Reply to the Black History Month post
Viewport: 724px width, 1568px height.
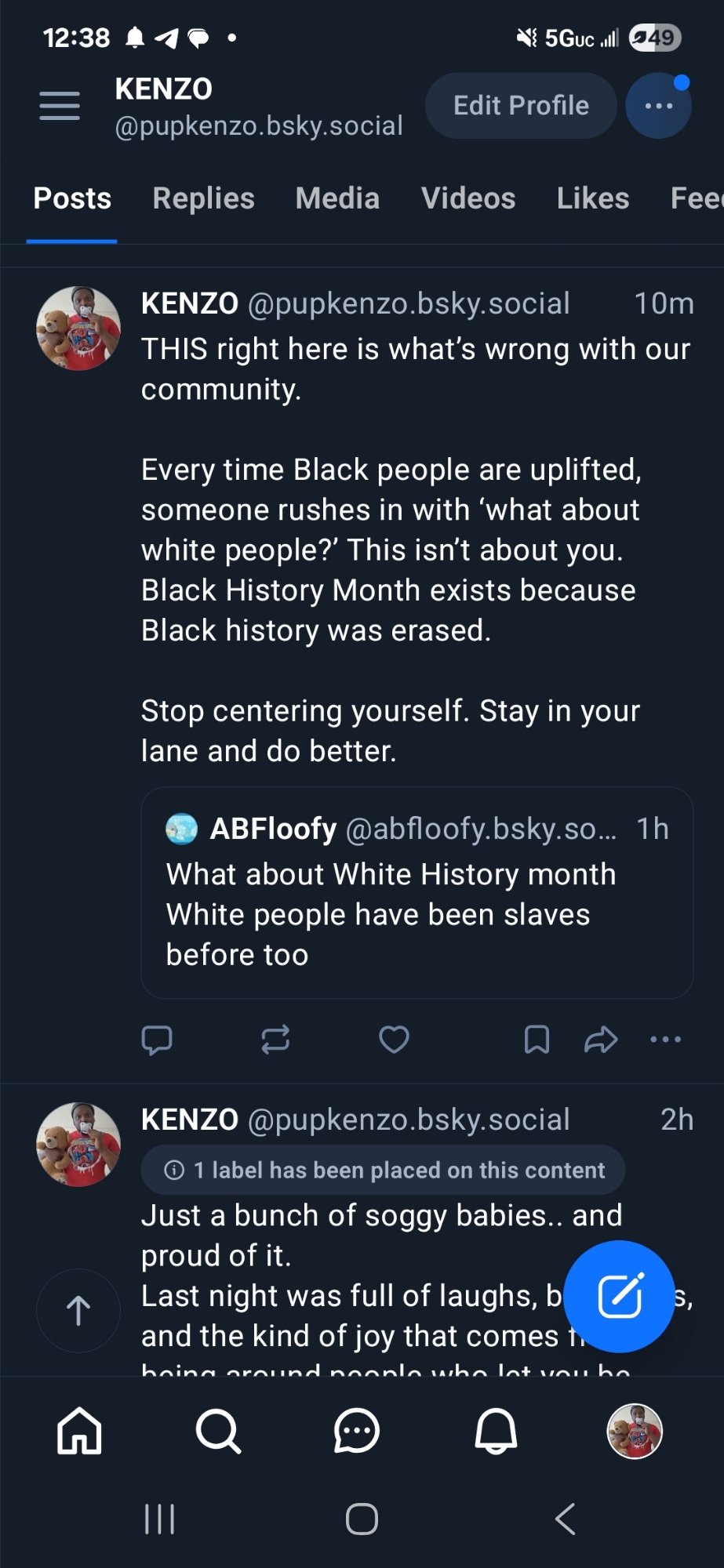coord(157,1040)
